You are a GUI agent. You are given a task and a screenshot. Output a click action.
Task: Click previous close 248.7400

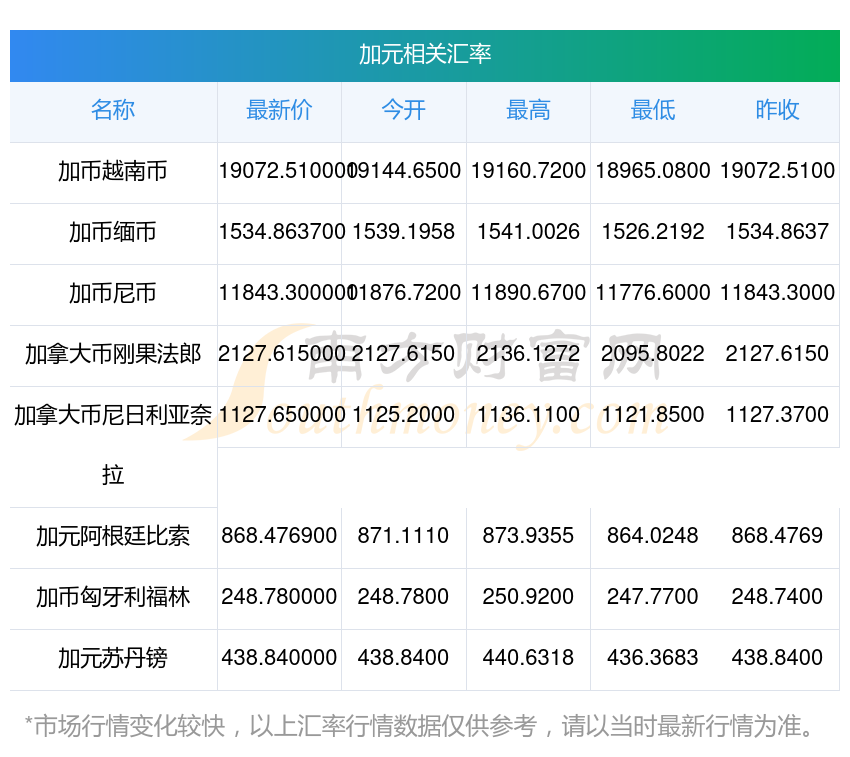pyautogui.click(x=777, y=597)
